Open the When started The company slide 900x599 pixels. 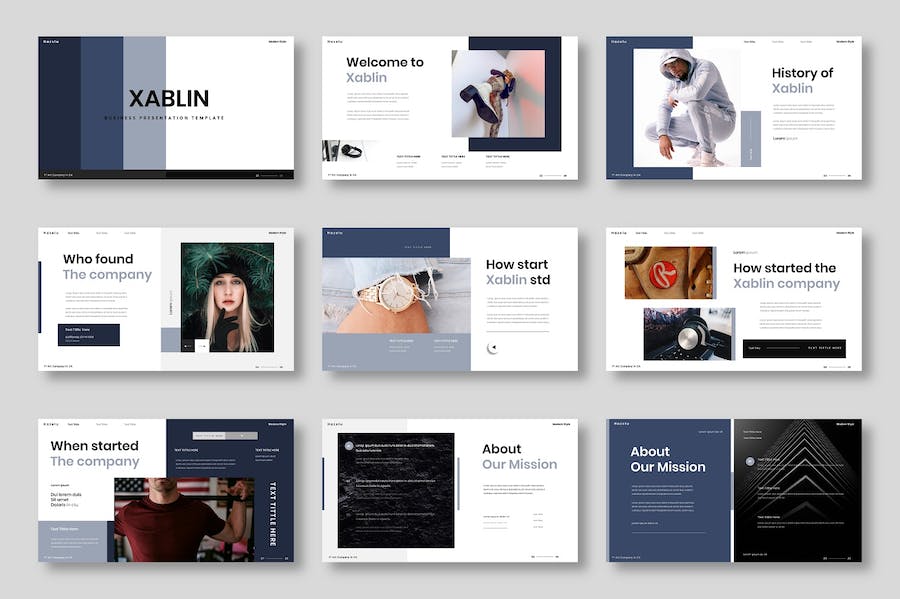[x=166, y=491]
